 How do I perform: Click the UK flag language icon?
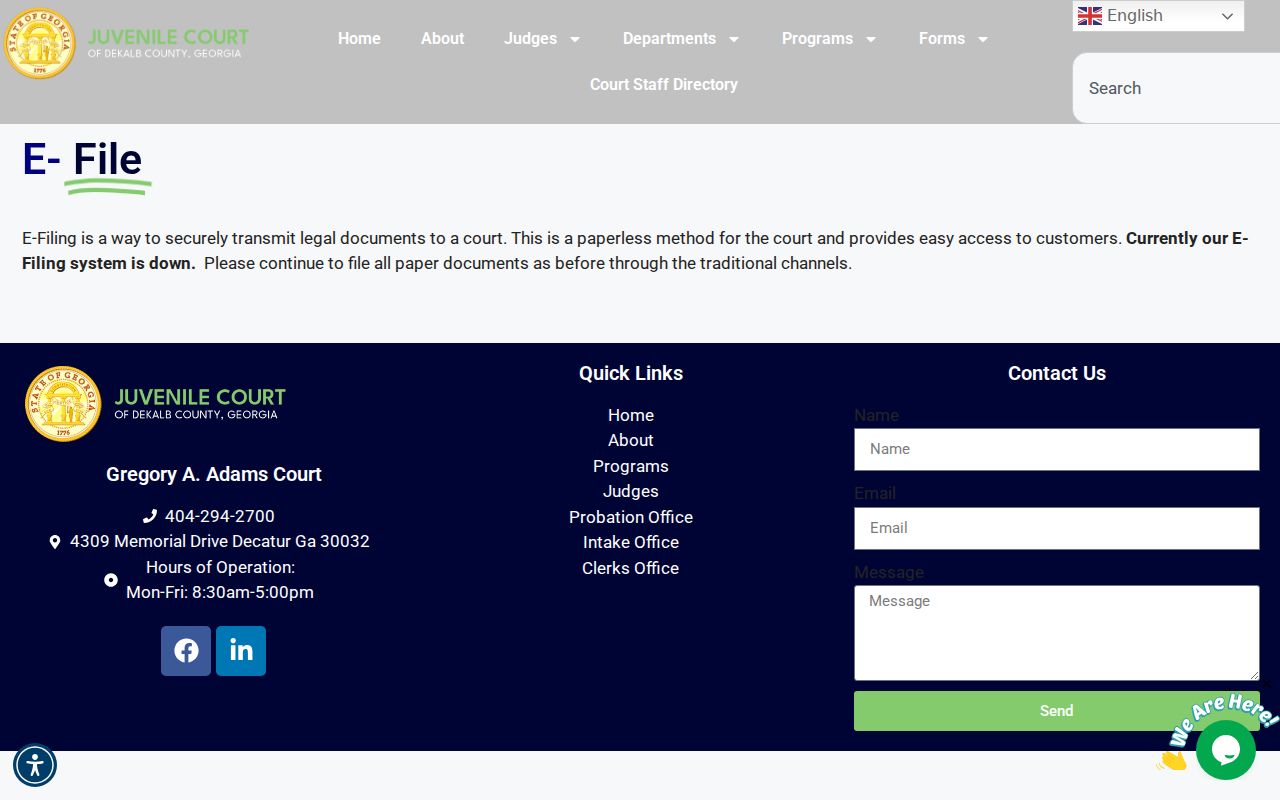(x=1090, y=16)
